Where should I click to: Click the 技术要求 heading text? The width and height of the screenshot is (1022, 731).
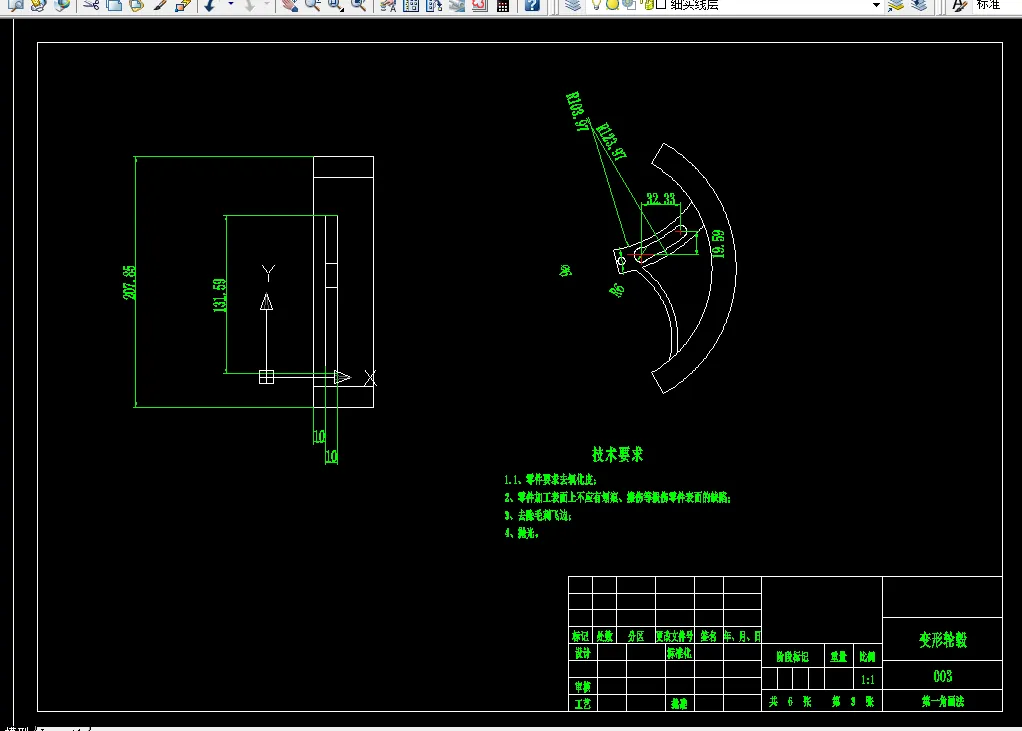coord(617,454)
